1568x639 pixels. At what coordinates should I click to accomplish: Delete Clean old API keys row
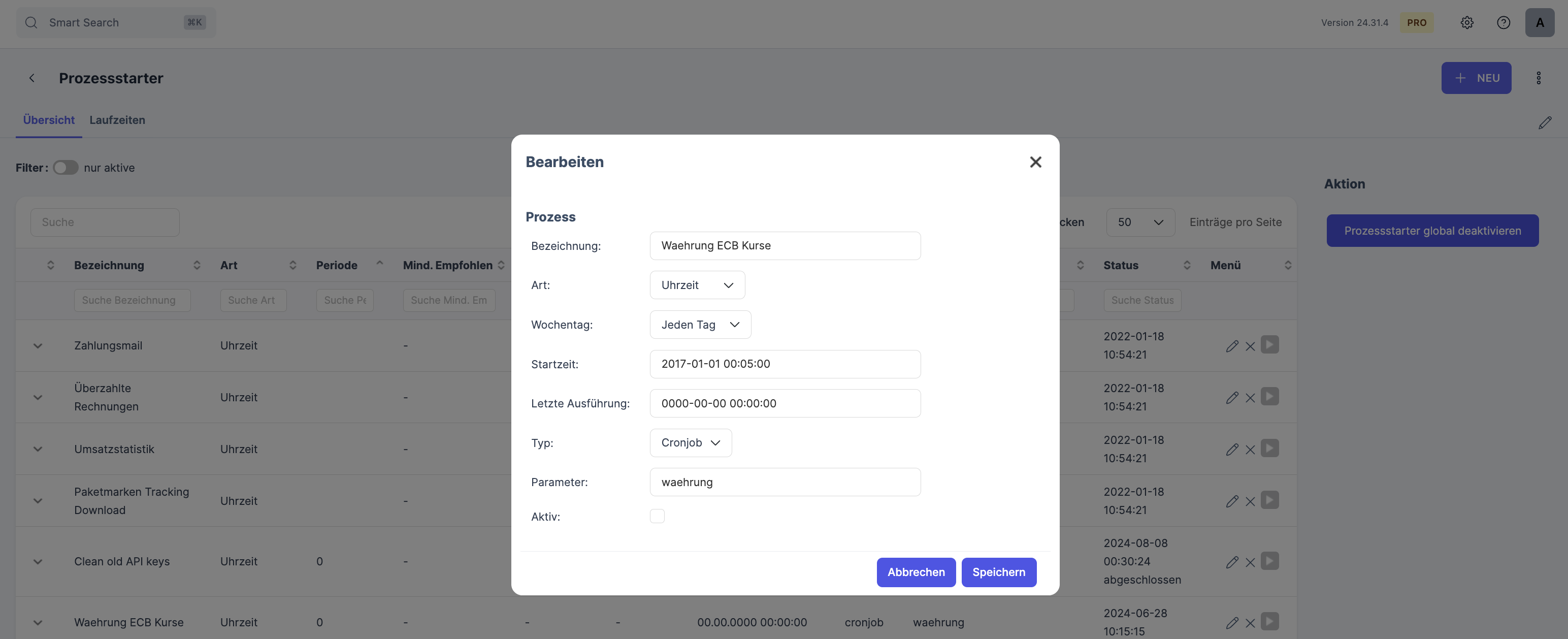point(1250,562)
